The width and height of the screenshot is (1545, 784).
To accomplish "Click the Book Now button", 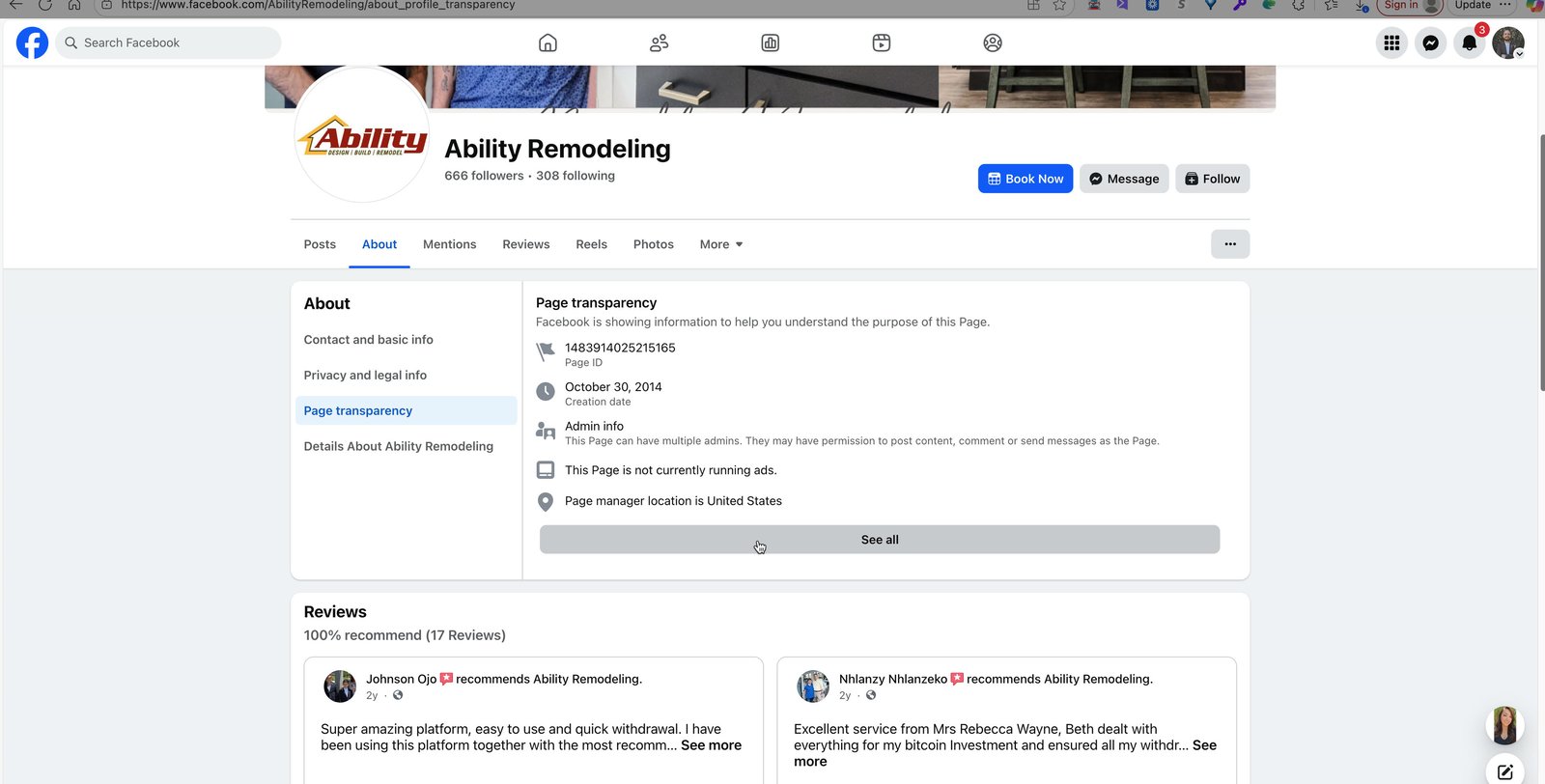I will coord(1025,179).
